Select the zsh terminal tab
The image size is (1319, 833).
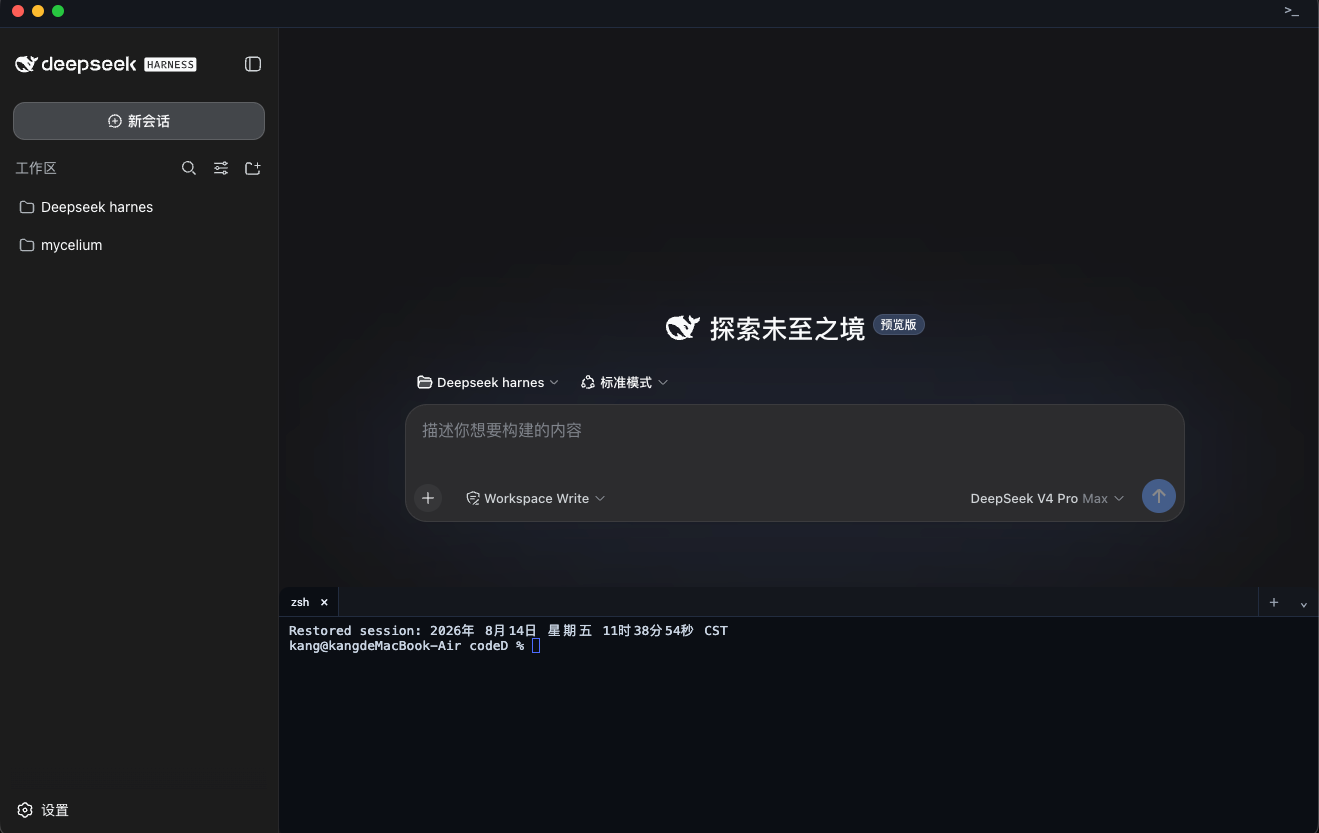300,602
